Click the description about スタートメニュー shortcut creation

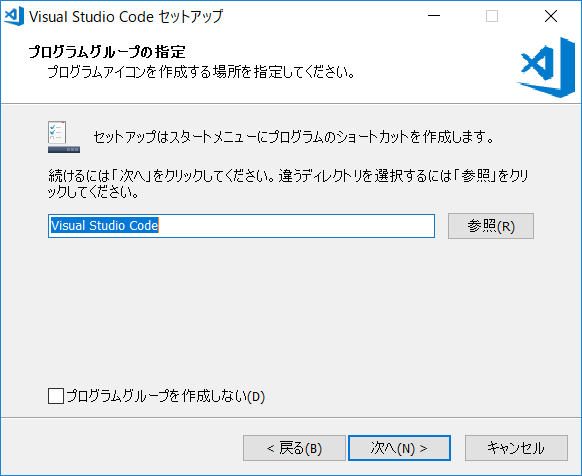point(294,137)
